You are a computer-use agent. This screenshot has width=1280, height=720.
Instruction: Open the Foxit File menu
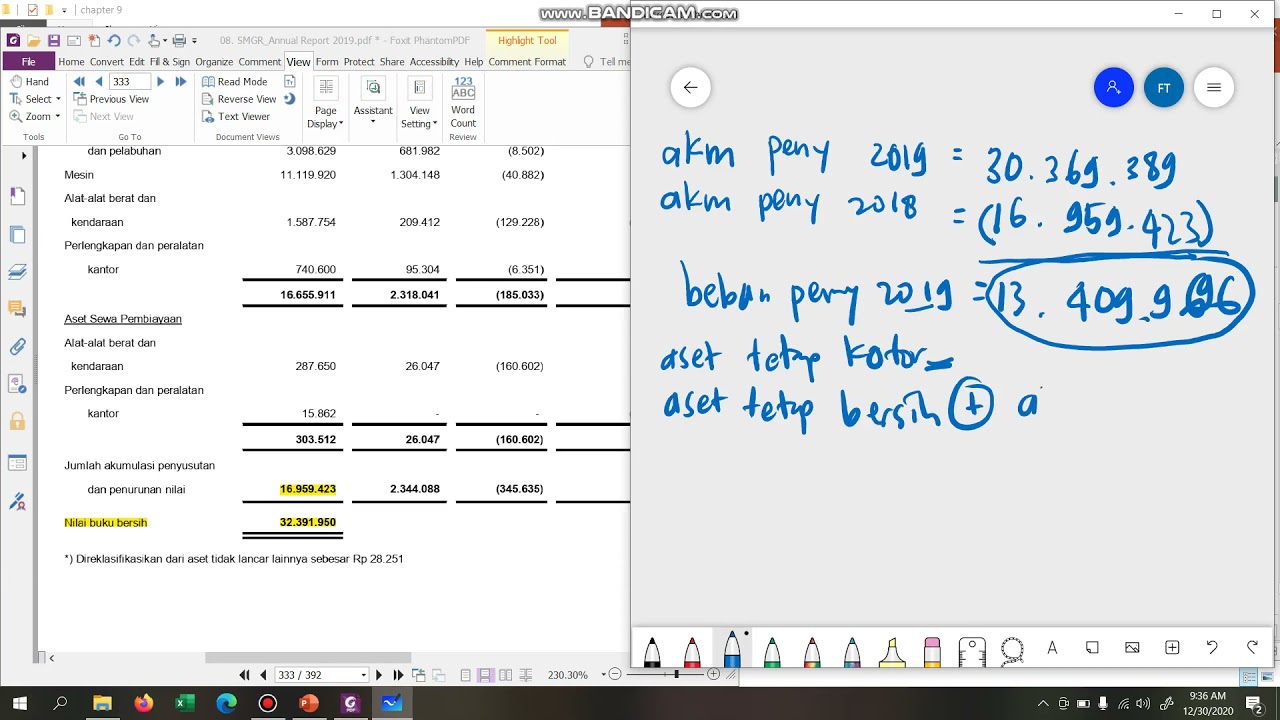point(28,62)
